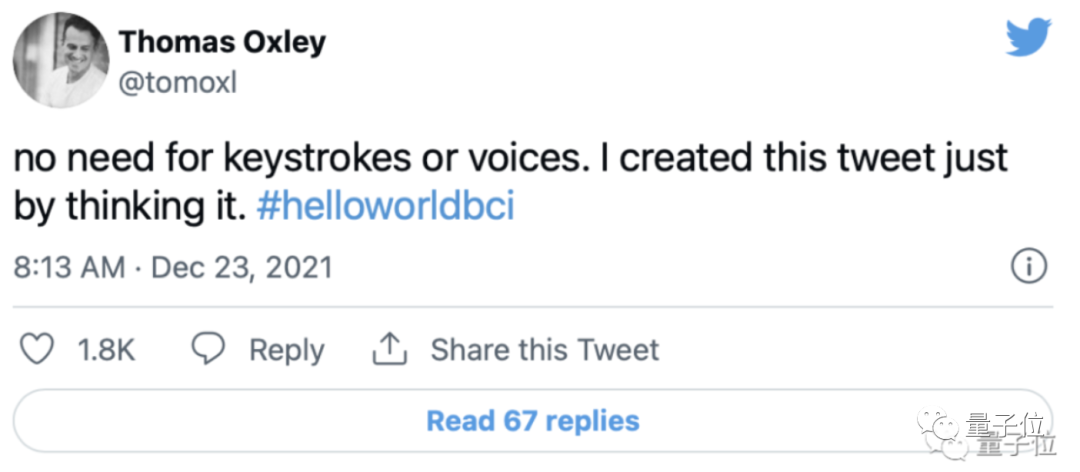Like the tweet with the heart icon
This screenshot has width=1080, height=472.
37,349
